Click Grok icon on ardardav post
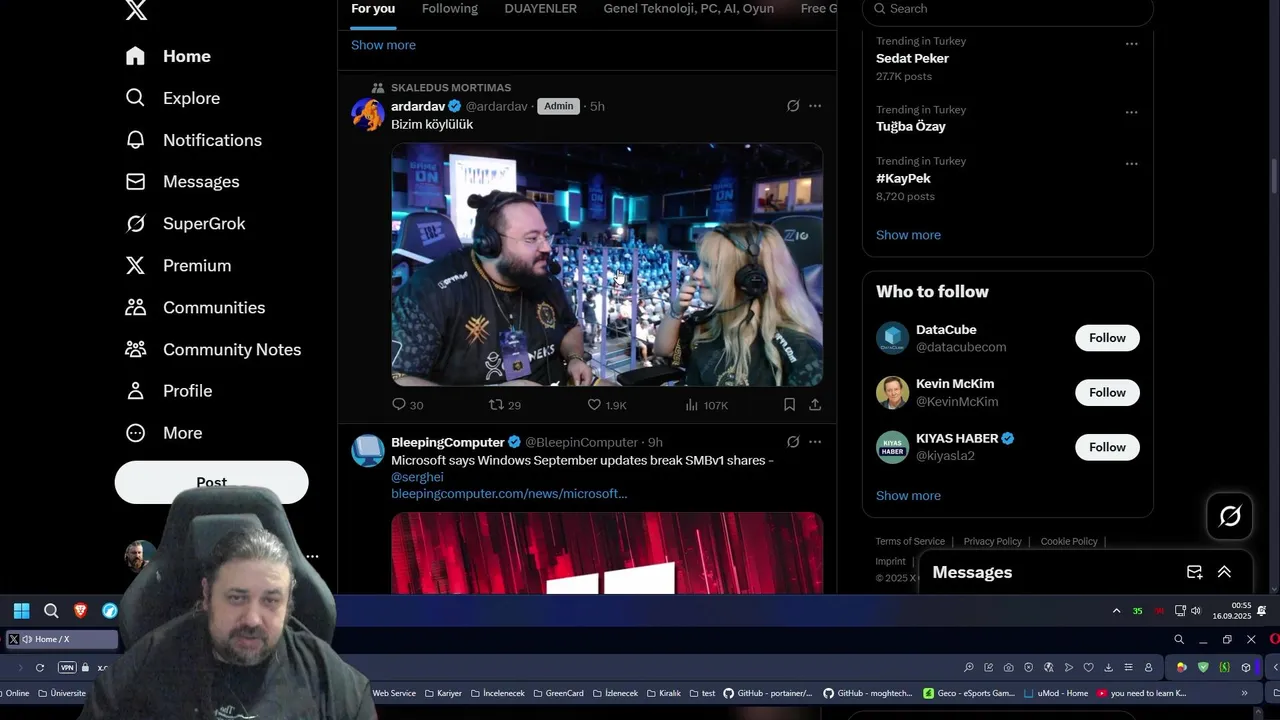The width and height of the screenshot is (1280, 720). 793,106
